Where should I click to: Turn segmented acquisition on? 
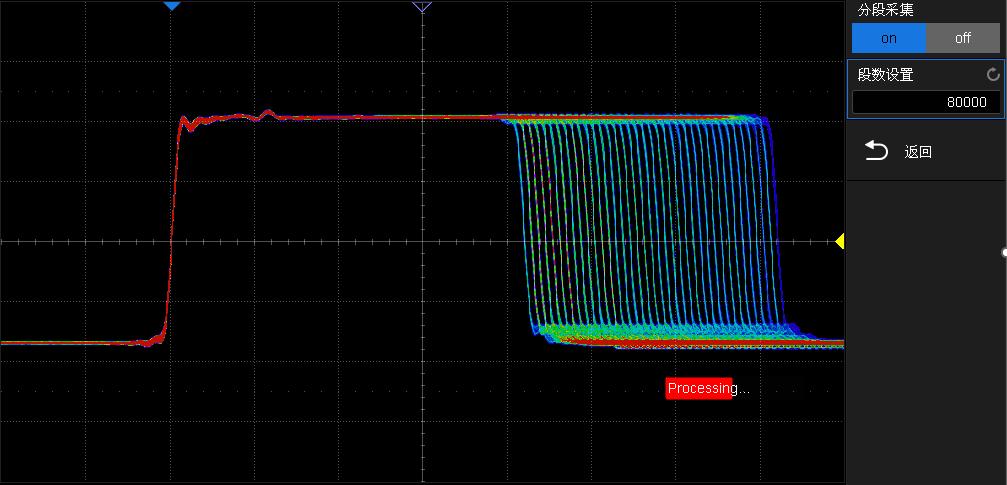point(888,38)
